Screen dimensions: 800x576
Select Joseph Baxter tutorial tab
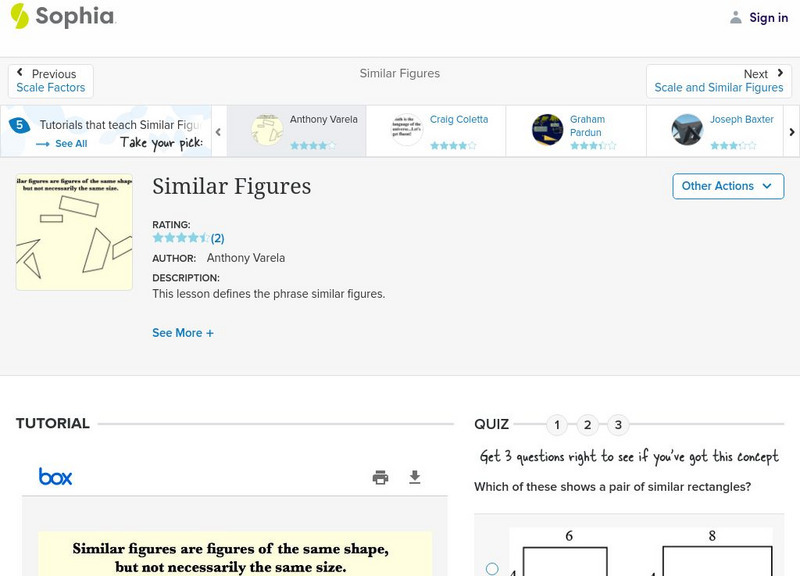tap(716, 131)
